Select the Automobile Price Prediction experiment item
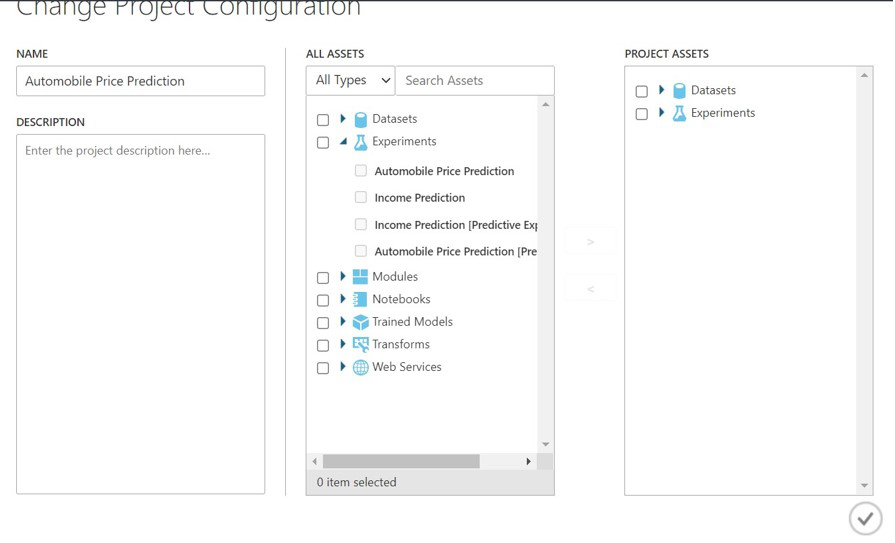Viewport: 895px width, 543px height. coord(444,172)
